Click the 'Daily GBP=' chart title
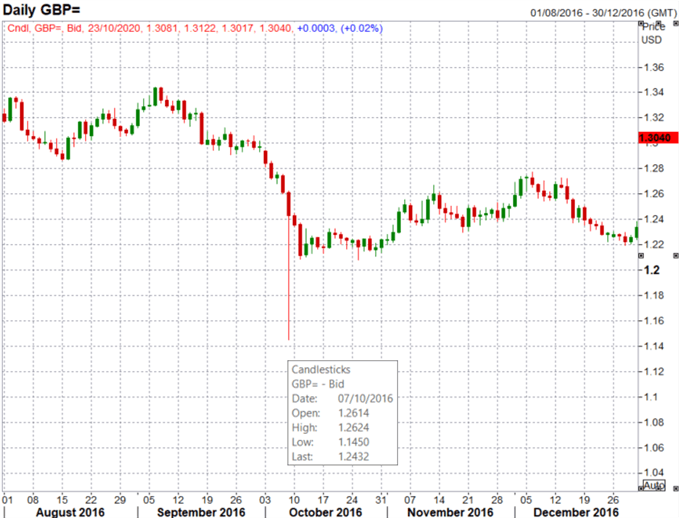The width and height of the screenshot is (679, 518). pos(42,10)
